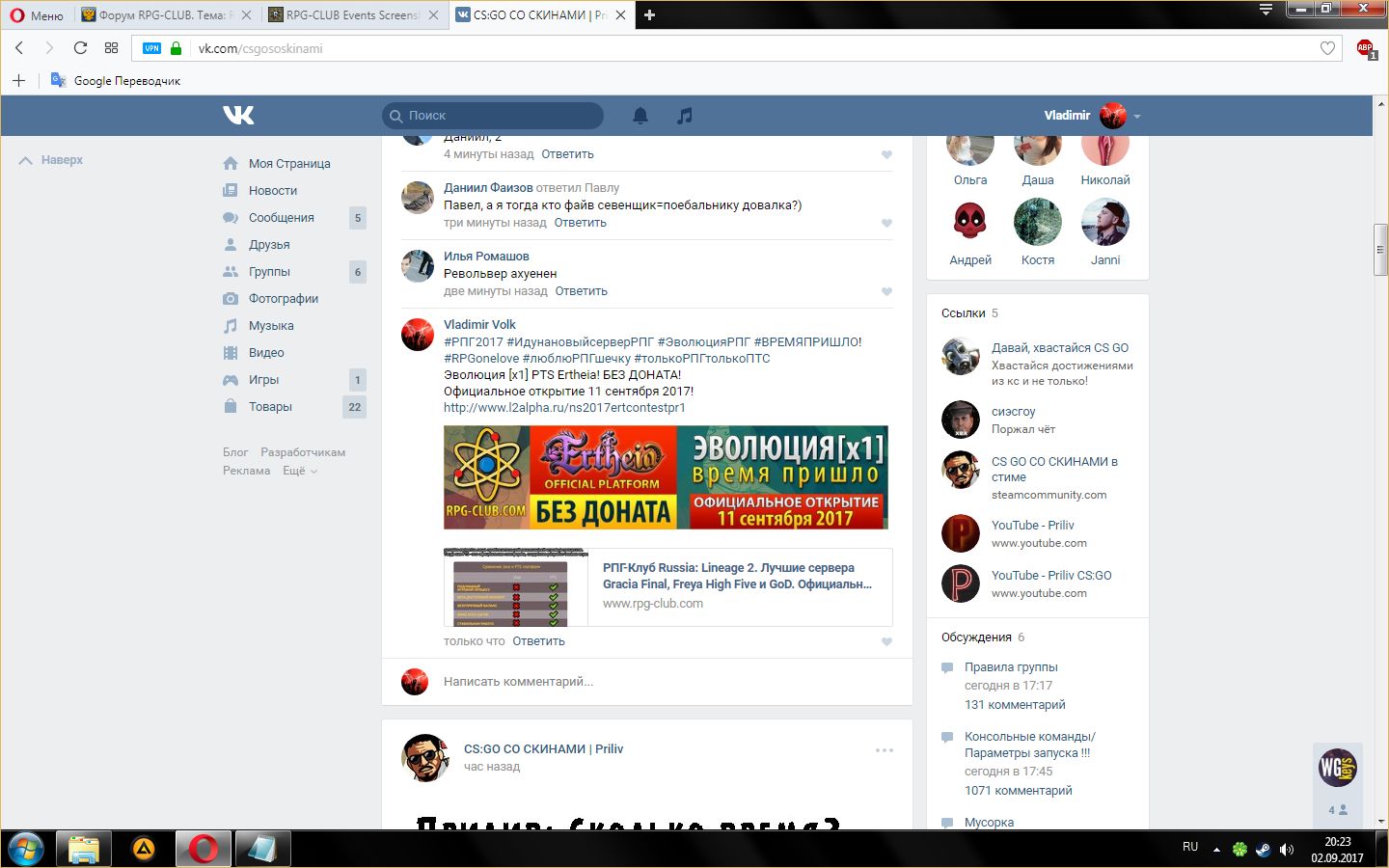Open a new browser tab with plus
The image size is (1389, 868).
[x=649, y=15]
